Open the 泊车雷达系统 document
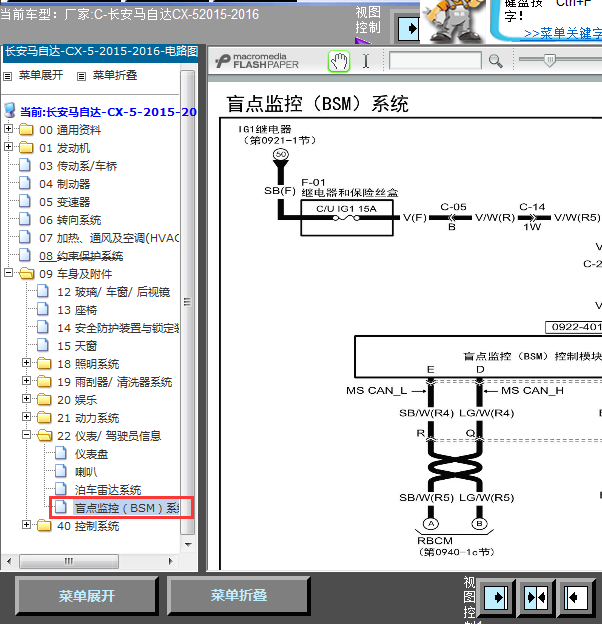 coord(108,490)
